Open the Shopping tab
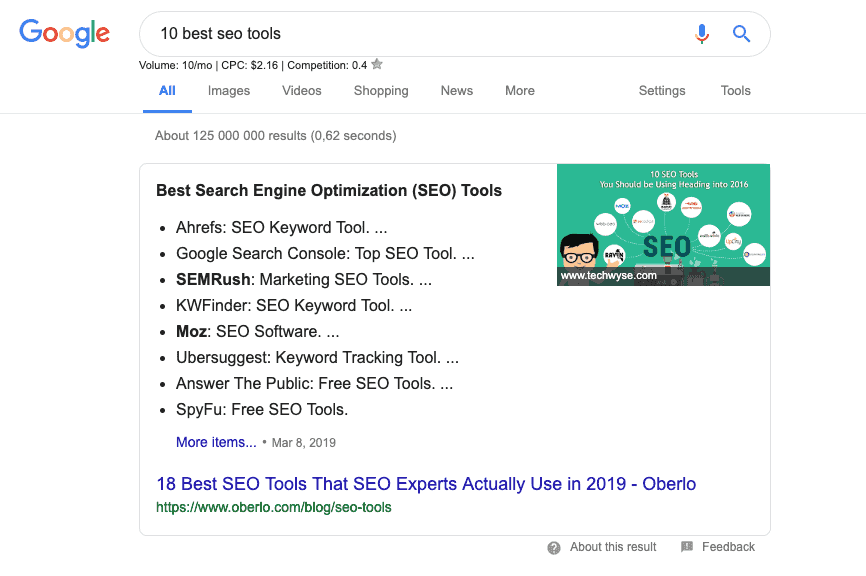 click(381, 91)
